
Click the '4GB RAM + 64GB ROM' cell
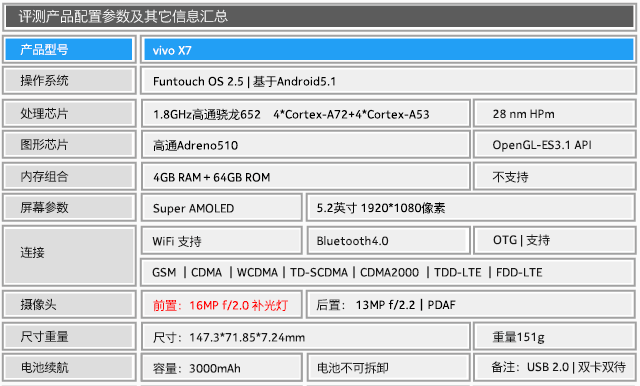pyautogui.click(x=306, y=176)
